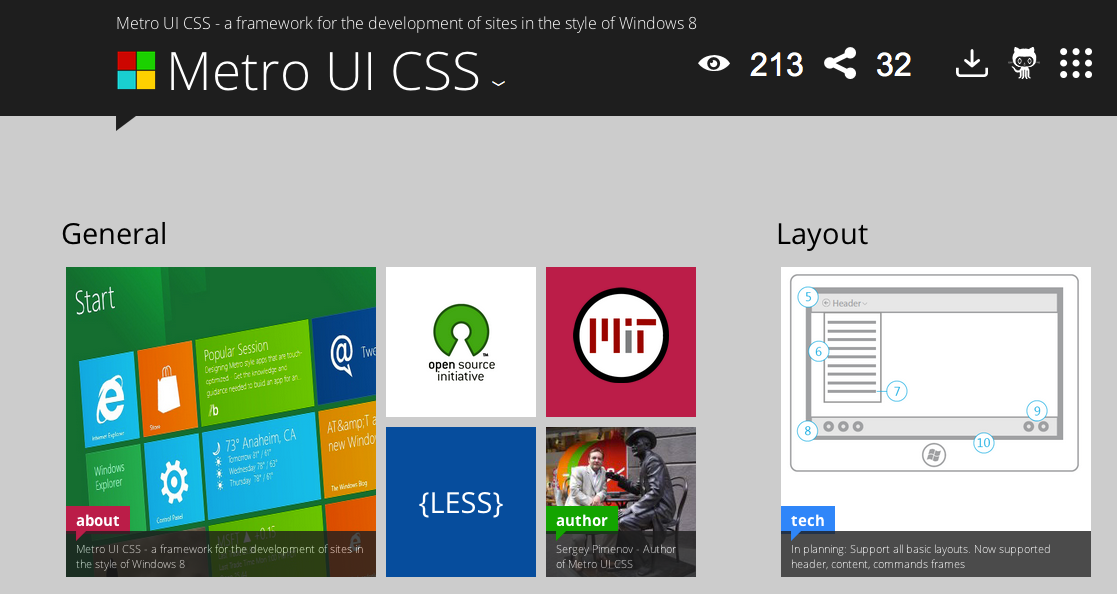Click the red about label

coord(97,520)
